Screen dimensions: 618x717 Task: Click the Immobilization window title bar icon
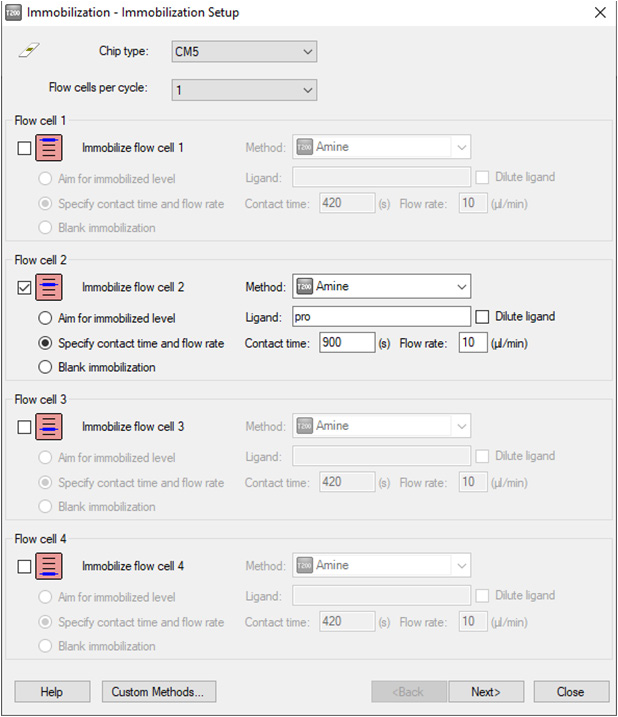tap(13, 13)
